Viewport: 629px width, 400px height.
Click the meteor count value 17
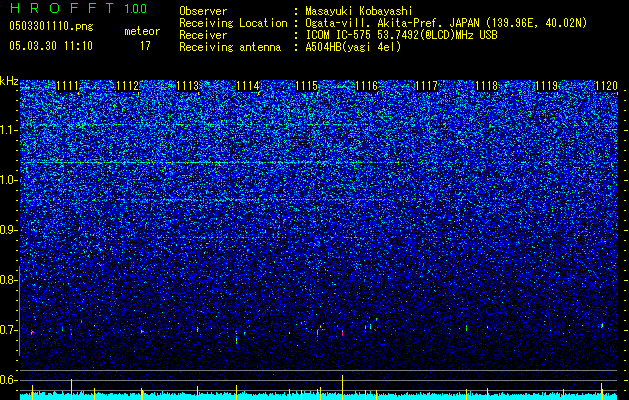point(145,46)
